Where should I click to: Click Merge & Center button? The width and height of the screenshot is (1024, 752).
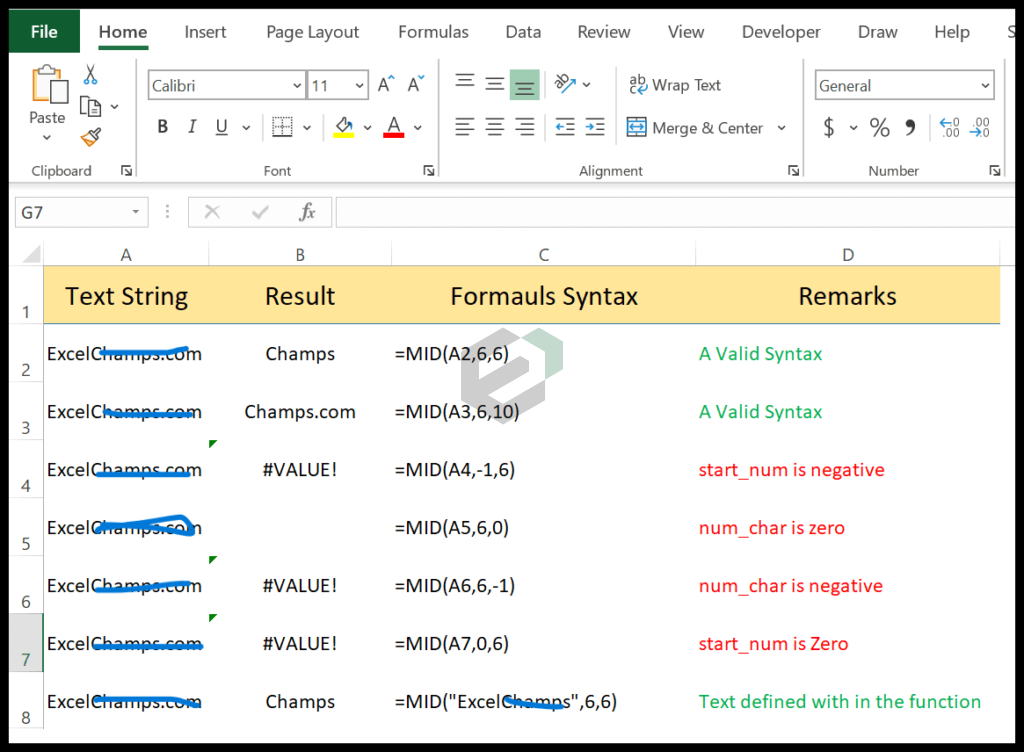(695, 127)
